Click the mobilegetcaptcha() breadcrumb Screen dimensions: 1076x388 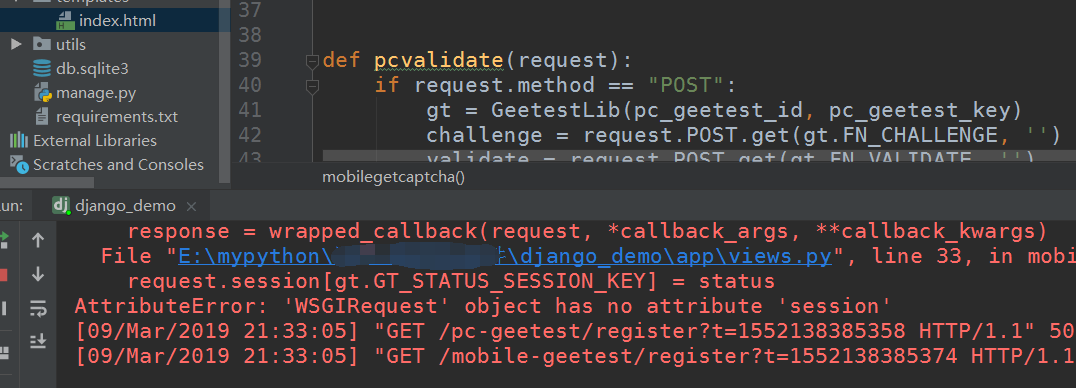393,177
